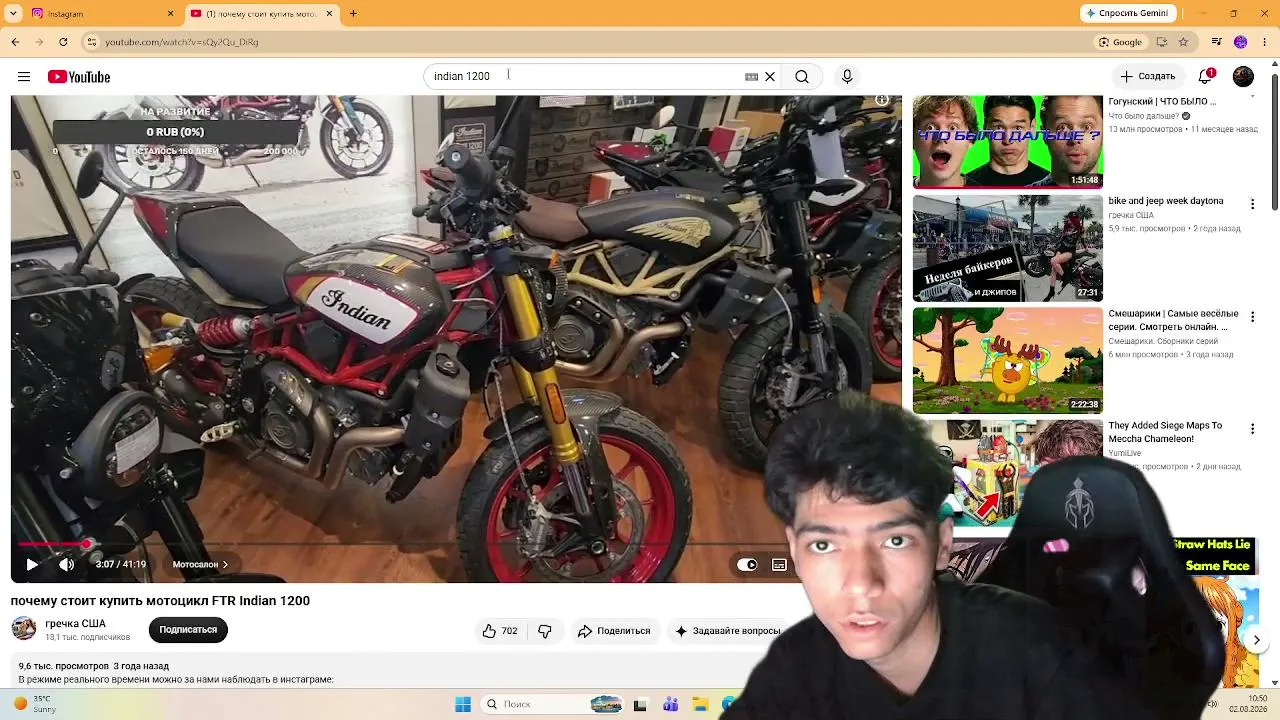Search the page with Google Lens button

coord(1120,42)
